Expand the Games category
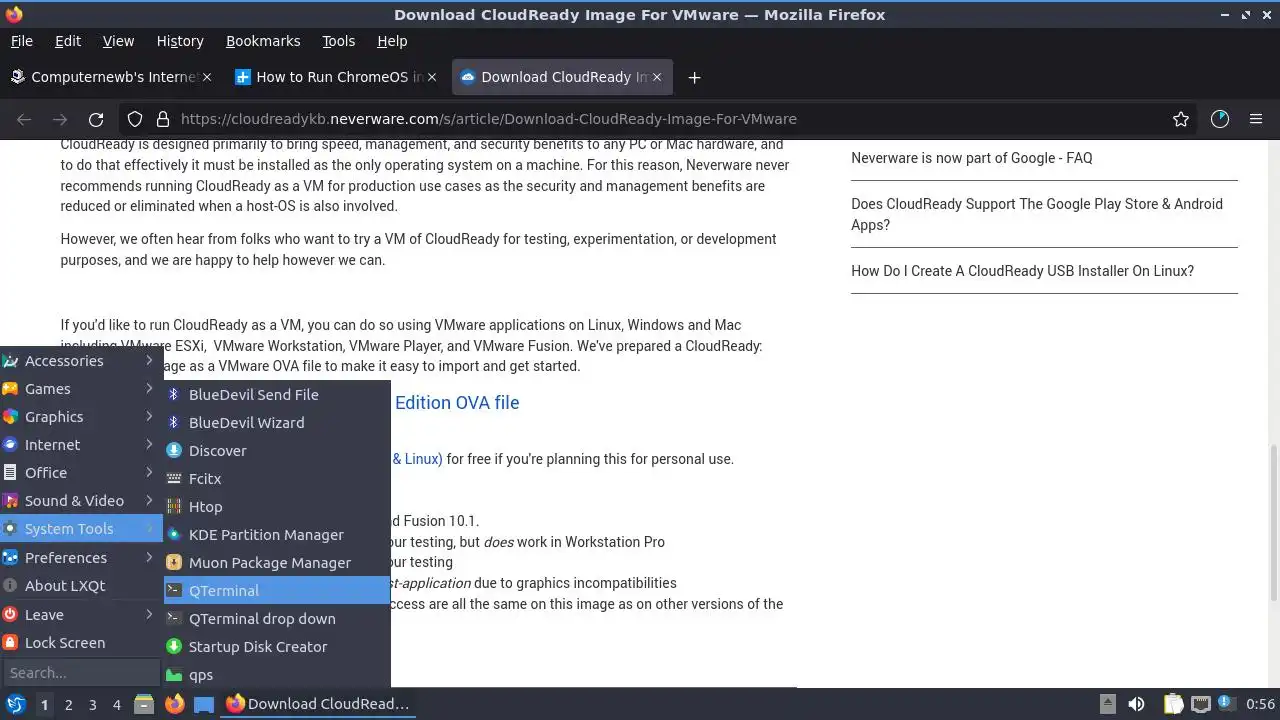The width and height of the screenshot is (1280, 720). (81, 388)
